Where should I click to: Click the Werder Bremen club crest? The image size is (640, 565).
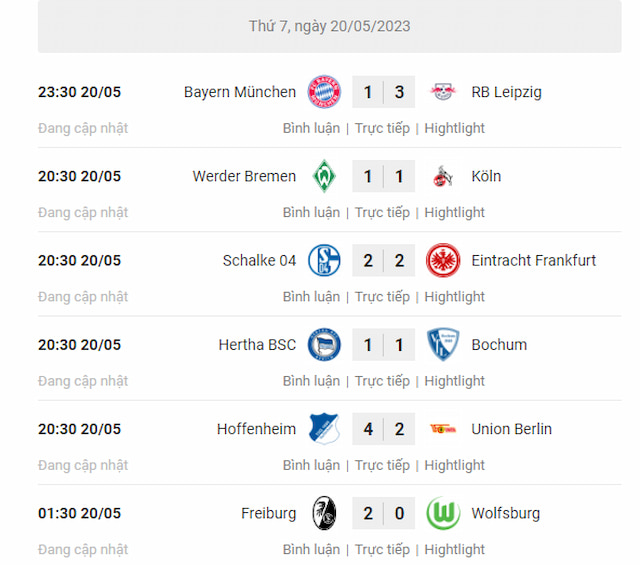pos(324,176)
